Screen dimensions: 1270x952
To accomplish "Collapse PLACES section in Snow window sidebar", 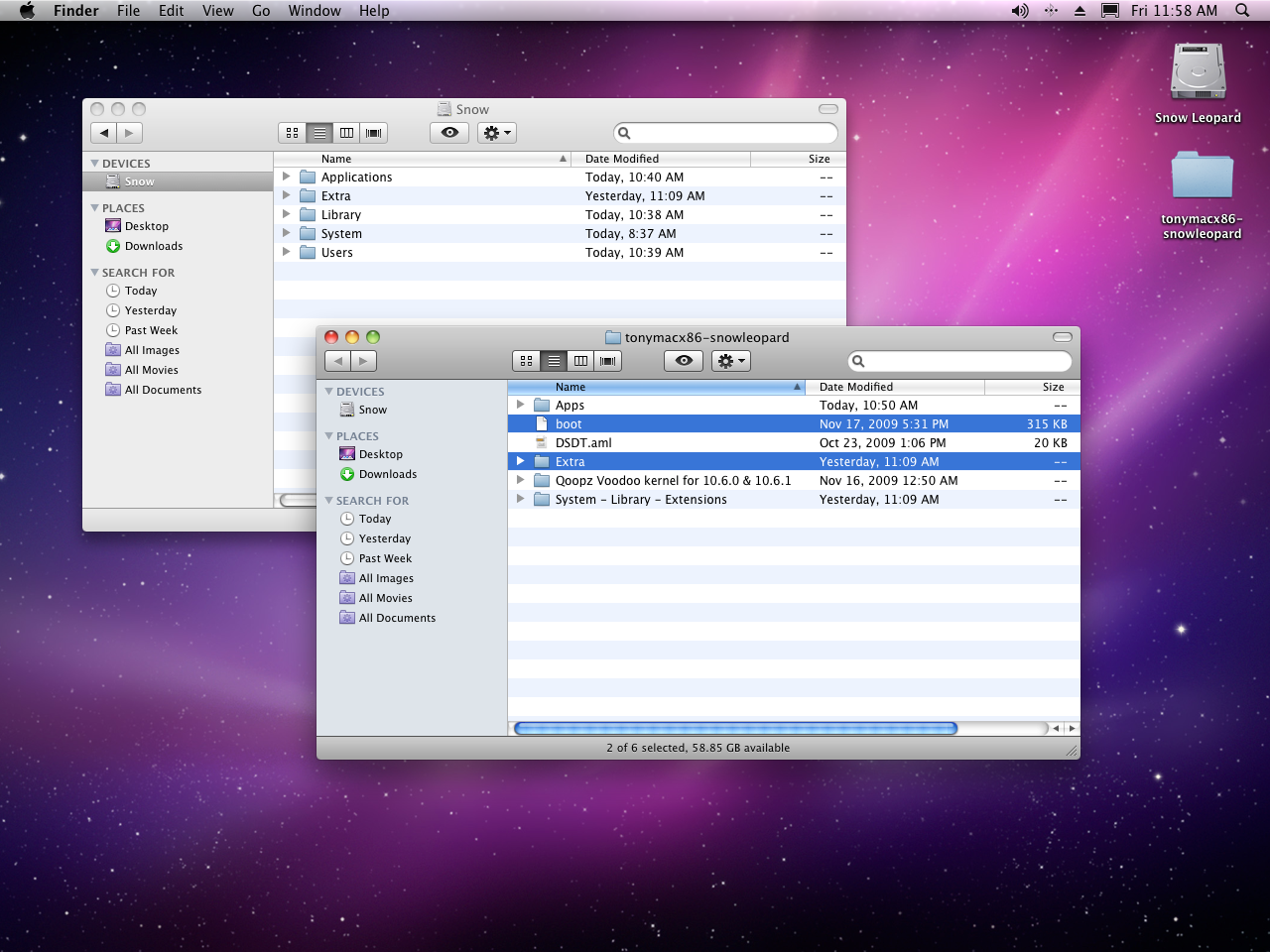I will tap(95, 208).
